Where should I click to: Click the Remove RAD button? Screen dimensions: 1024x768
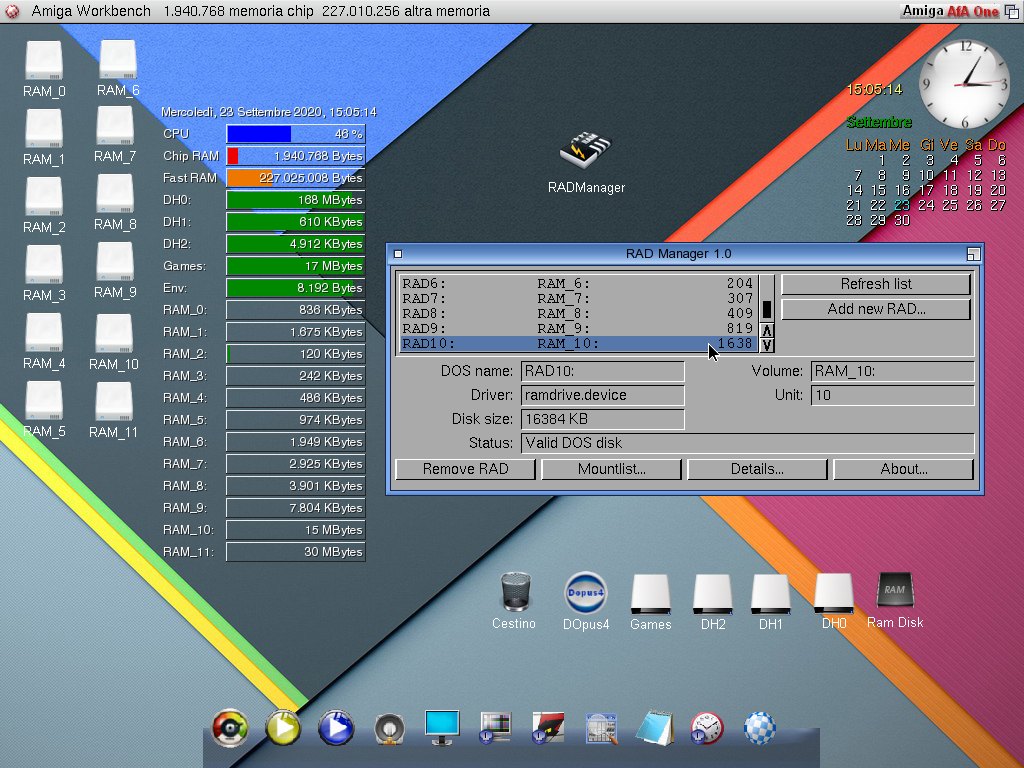click(x=465, y=469)
